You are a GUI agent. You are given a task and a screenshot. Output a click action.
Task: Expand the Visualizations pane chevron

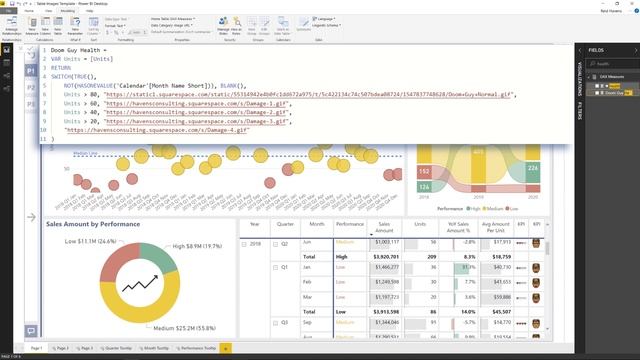580,50
